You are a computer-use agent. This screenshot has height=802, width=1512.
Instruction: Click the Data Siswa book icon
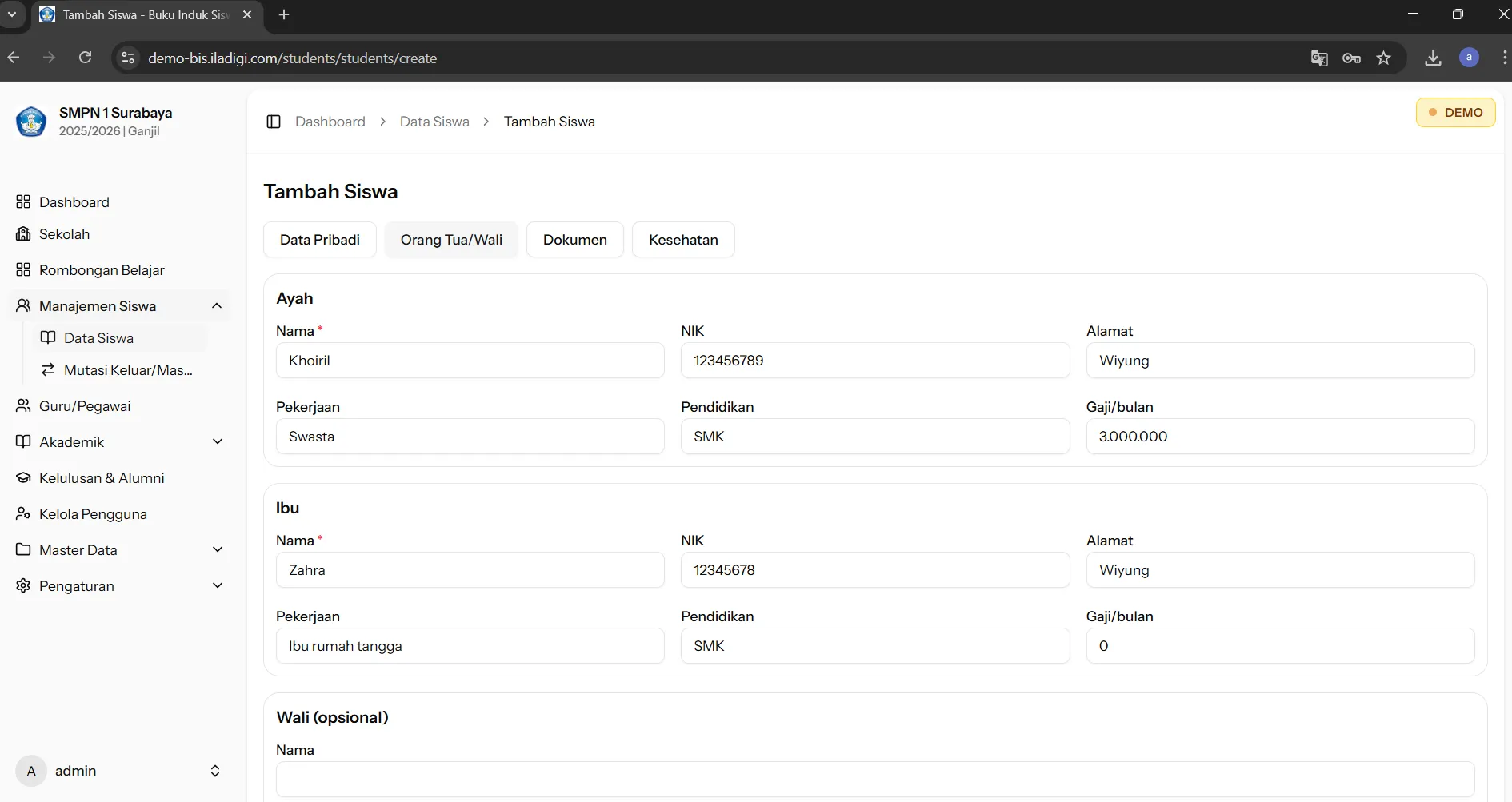click(48, 337)
